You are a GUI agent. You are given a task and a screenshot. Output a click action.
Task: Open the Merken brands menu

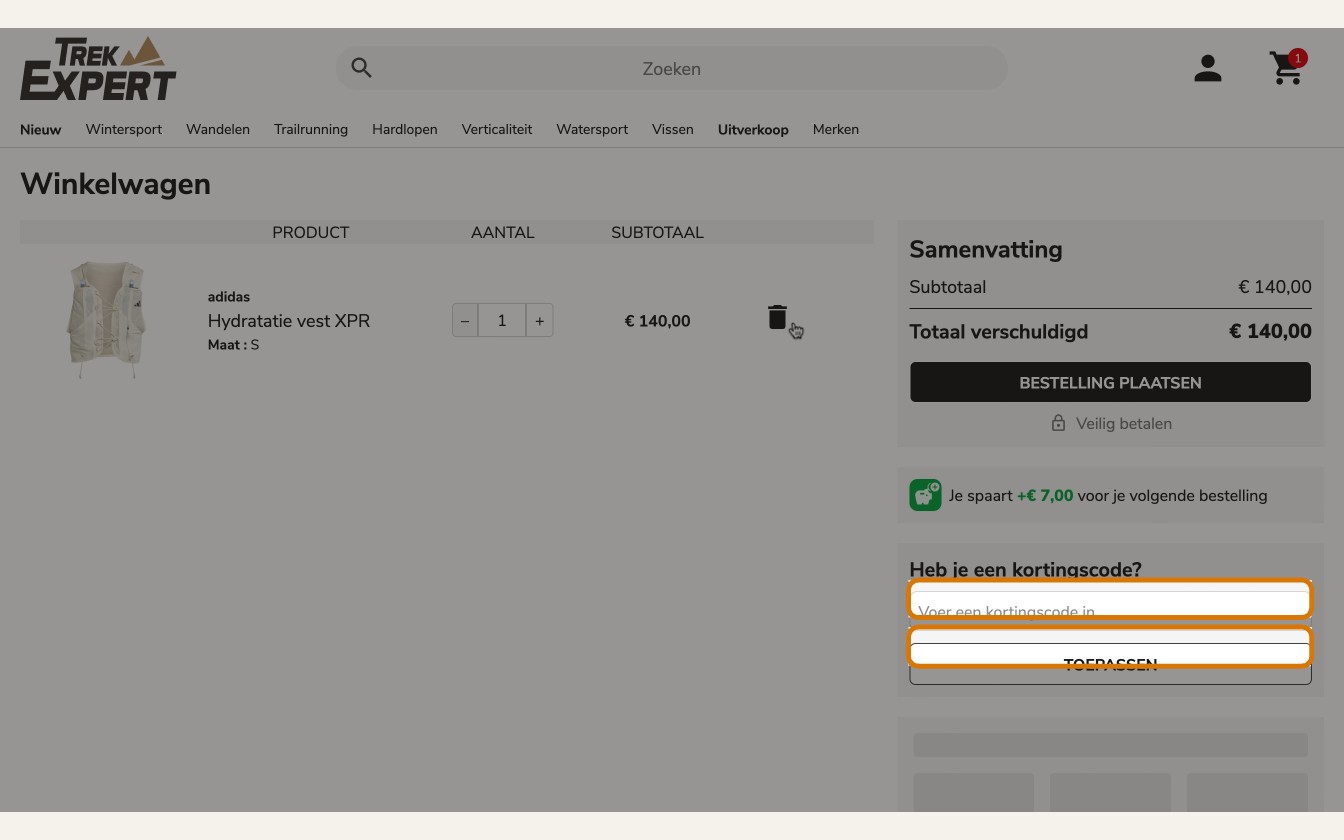pyautogui.click(x=836, y=129)
